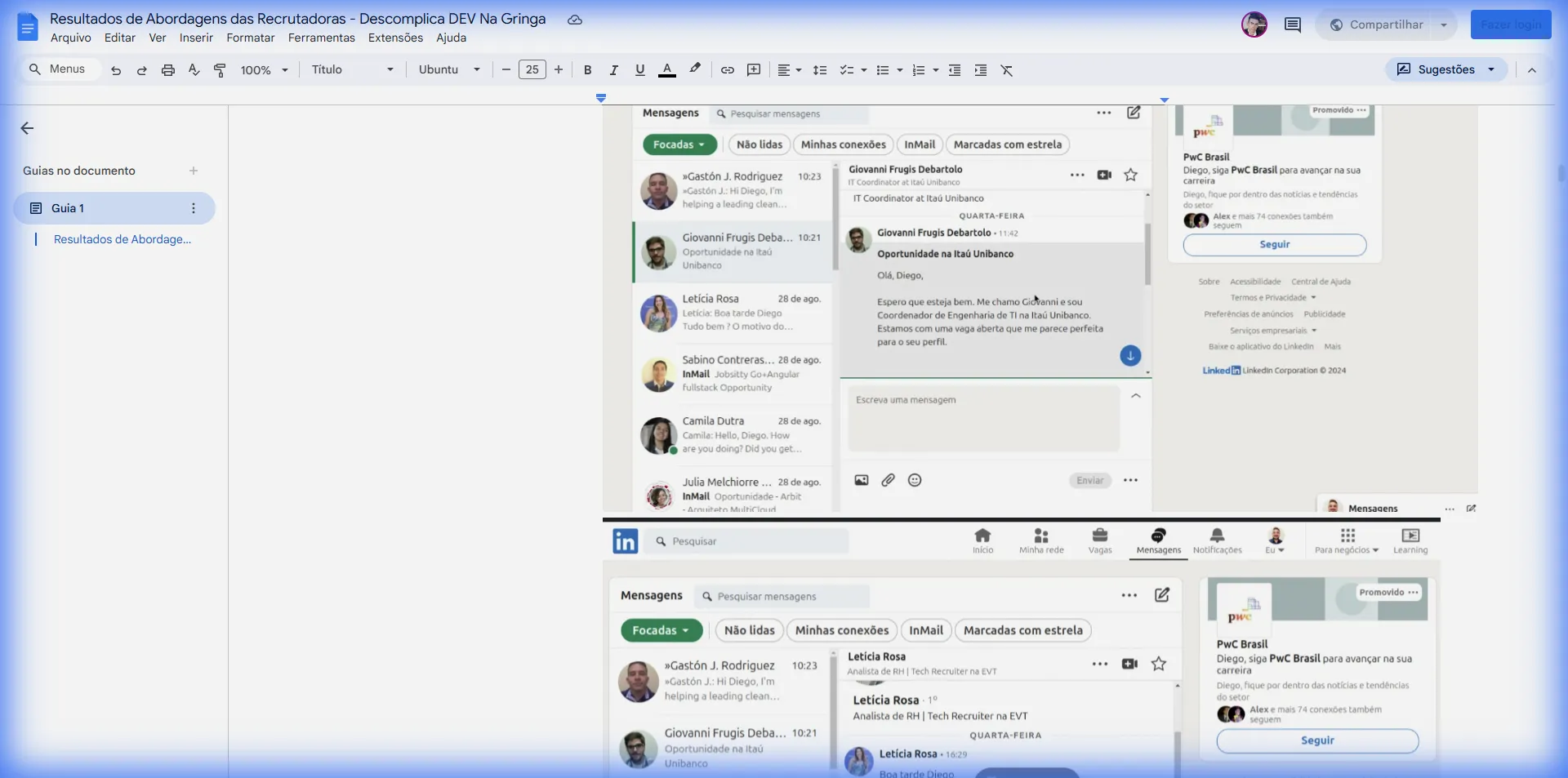The width and height of the screenshot is (1568, 778).
Task: Increase font size with the plus button
Action: (x=559, y=70)
